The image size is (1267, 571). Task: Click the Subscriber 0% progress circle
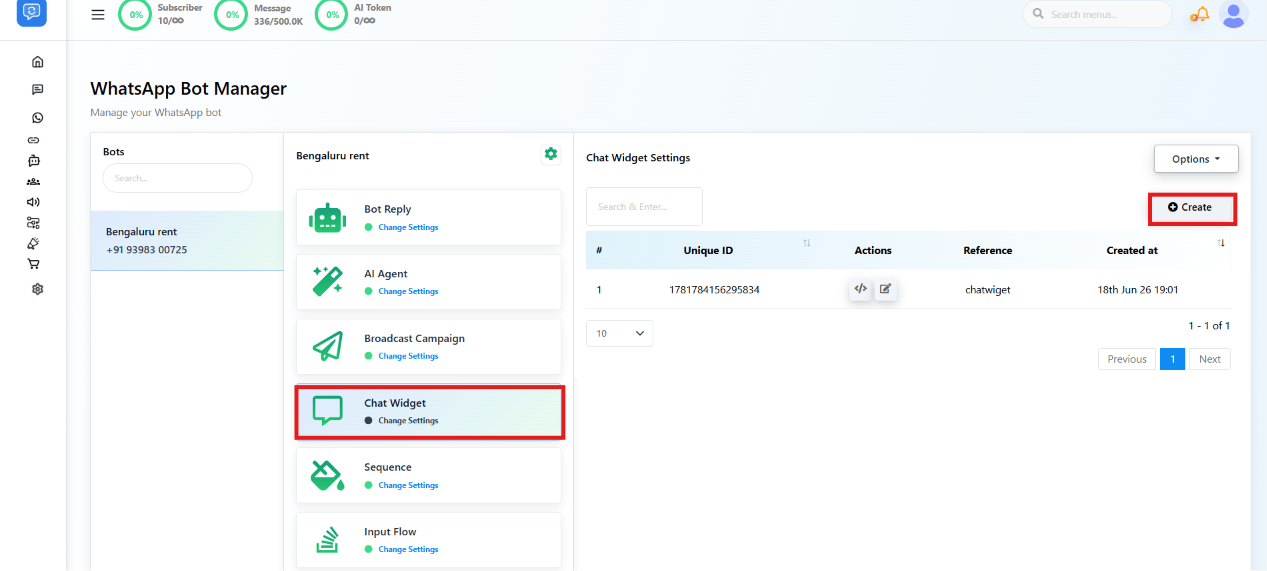(x=134, y=14)
